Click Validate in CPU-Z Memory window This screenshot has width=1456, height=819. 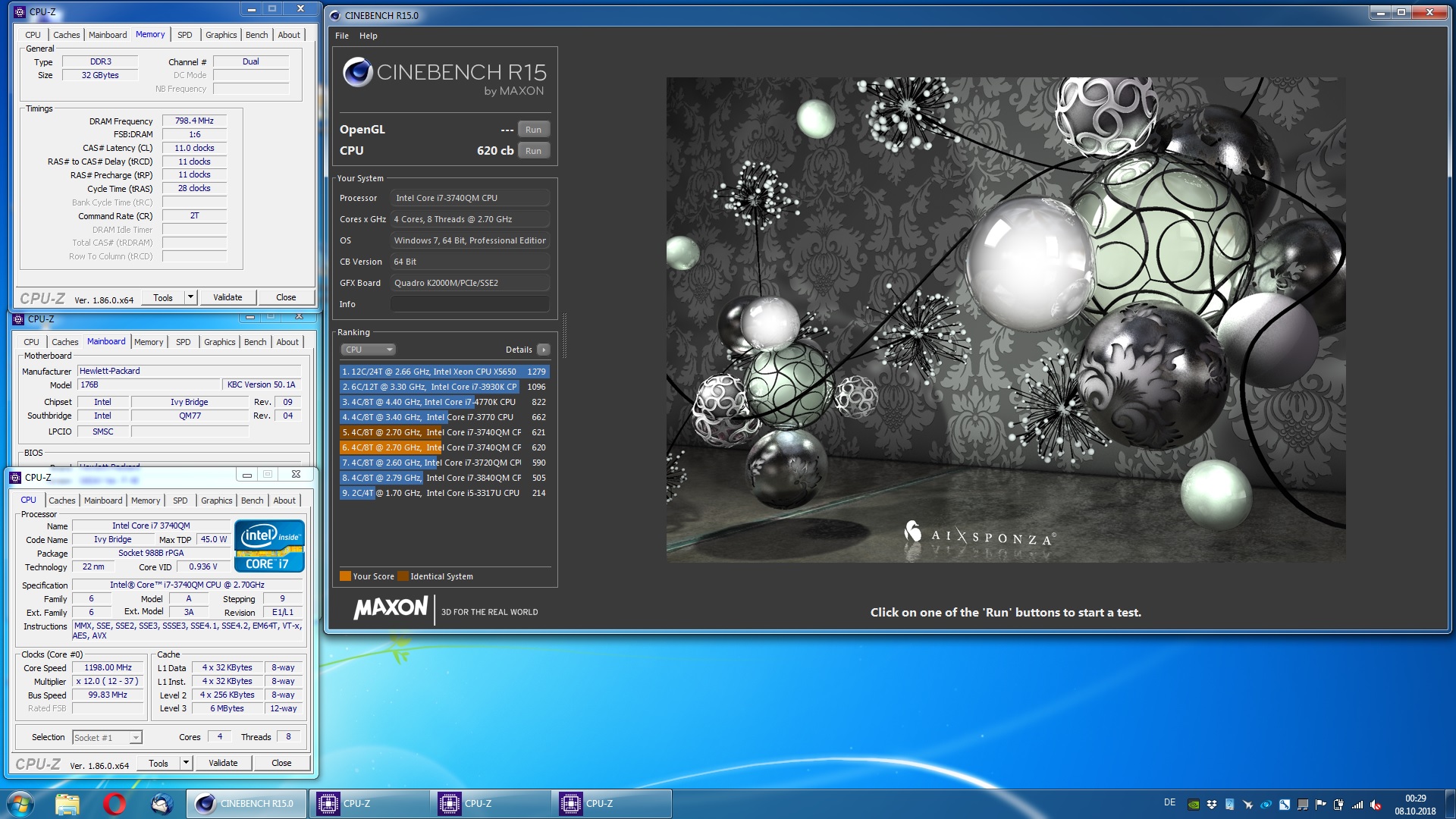click(227, 297)
